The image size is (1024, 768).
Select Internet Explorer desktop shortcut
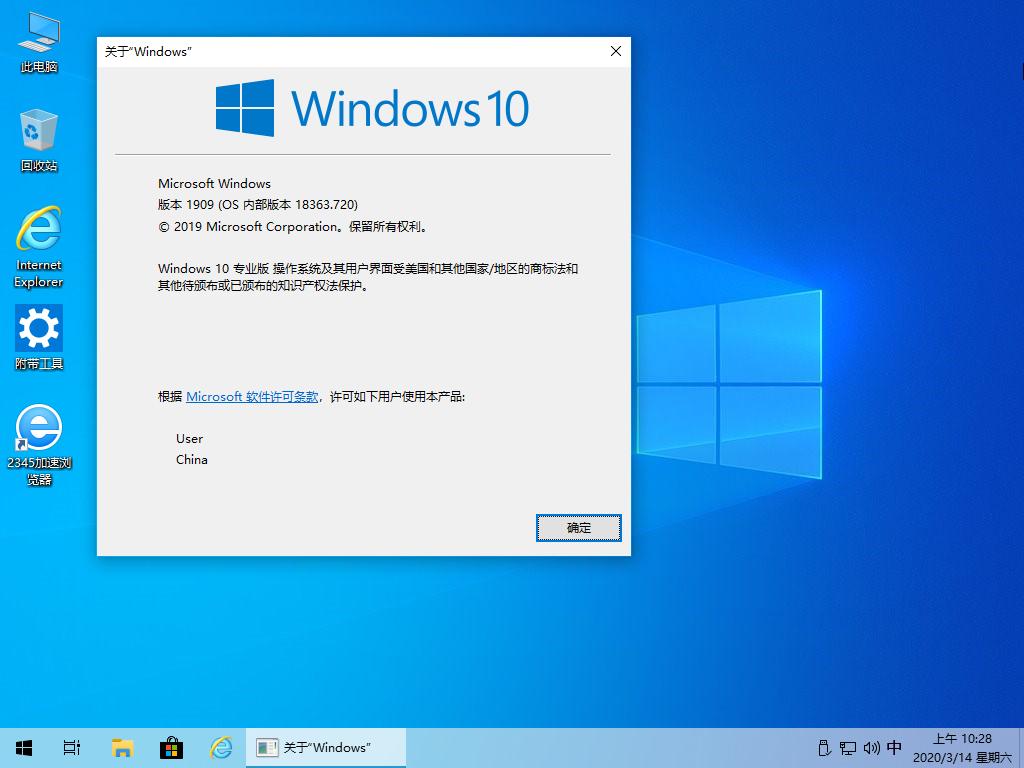(39, 247)
